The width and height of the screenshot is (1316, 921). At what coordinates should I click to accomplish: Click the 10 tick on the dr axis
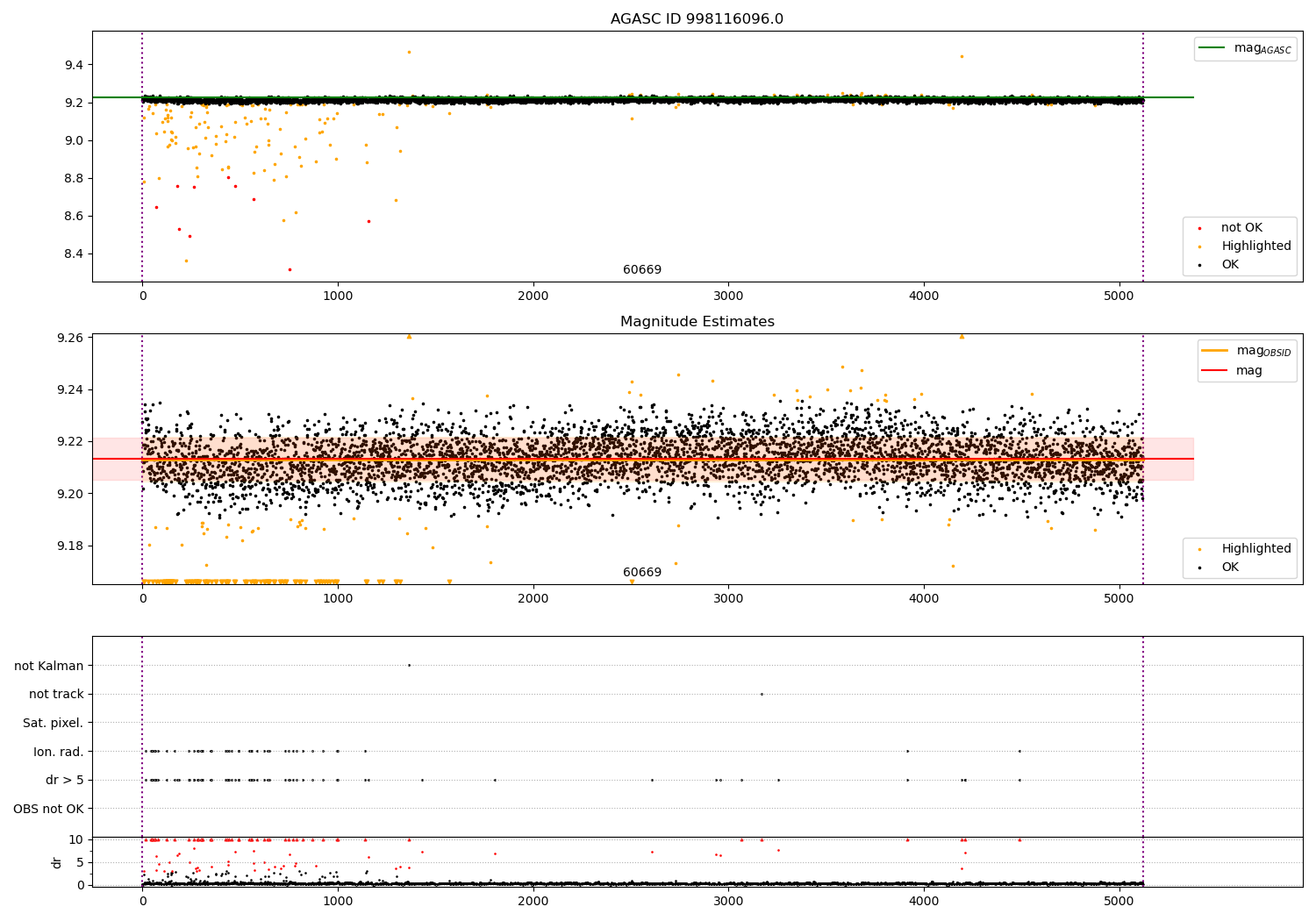point(76,840)
